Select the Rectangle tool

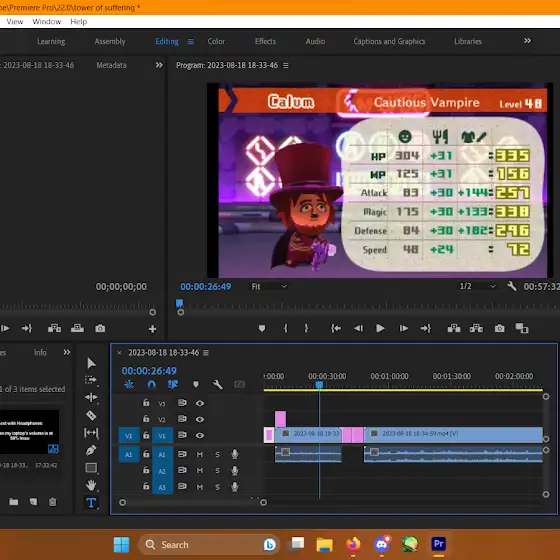point(91,468)
